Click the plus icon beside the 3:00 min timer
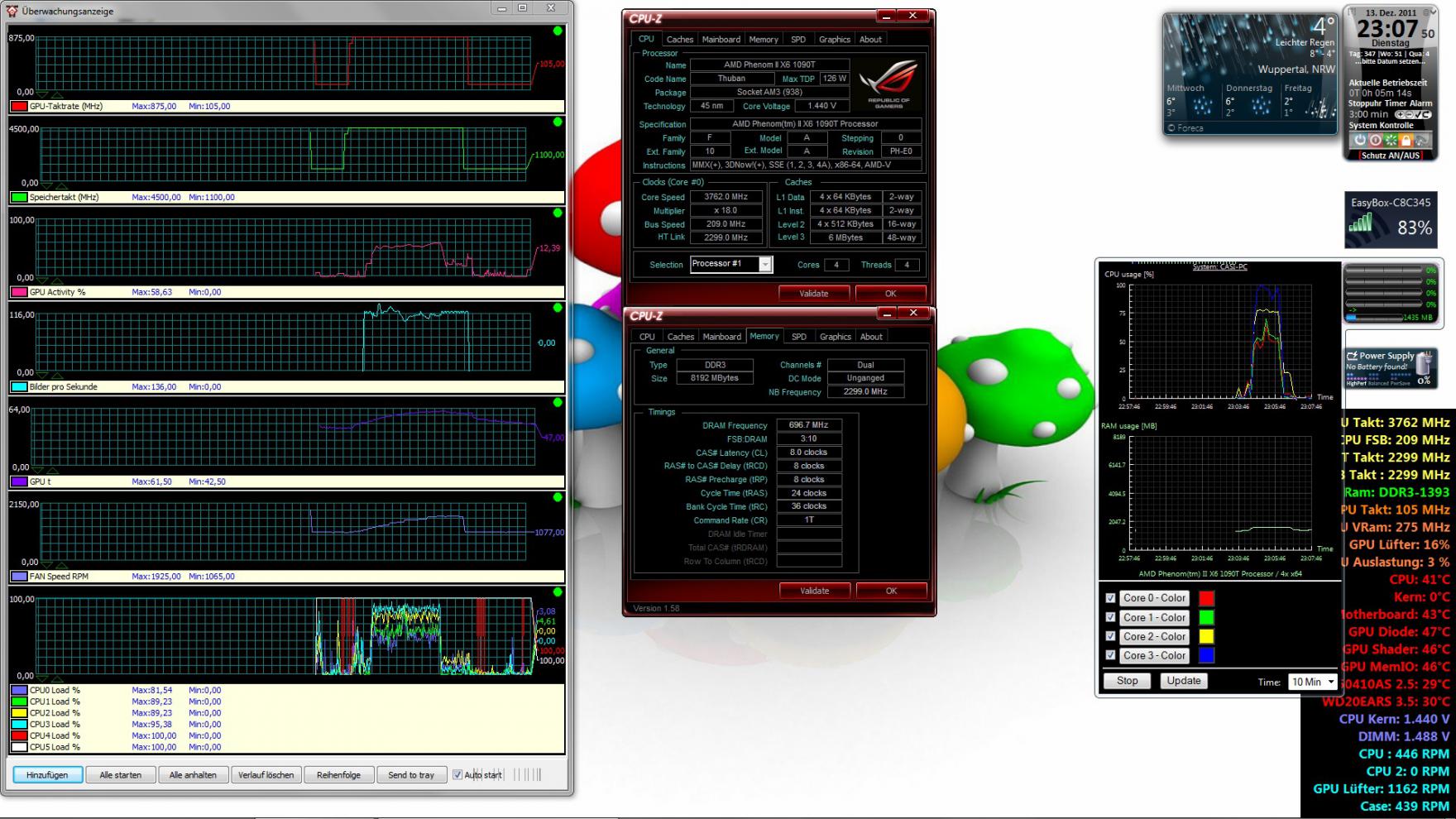 pos(1400,115)
